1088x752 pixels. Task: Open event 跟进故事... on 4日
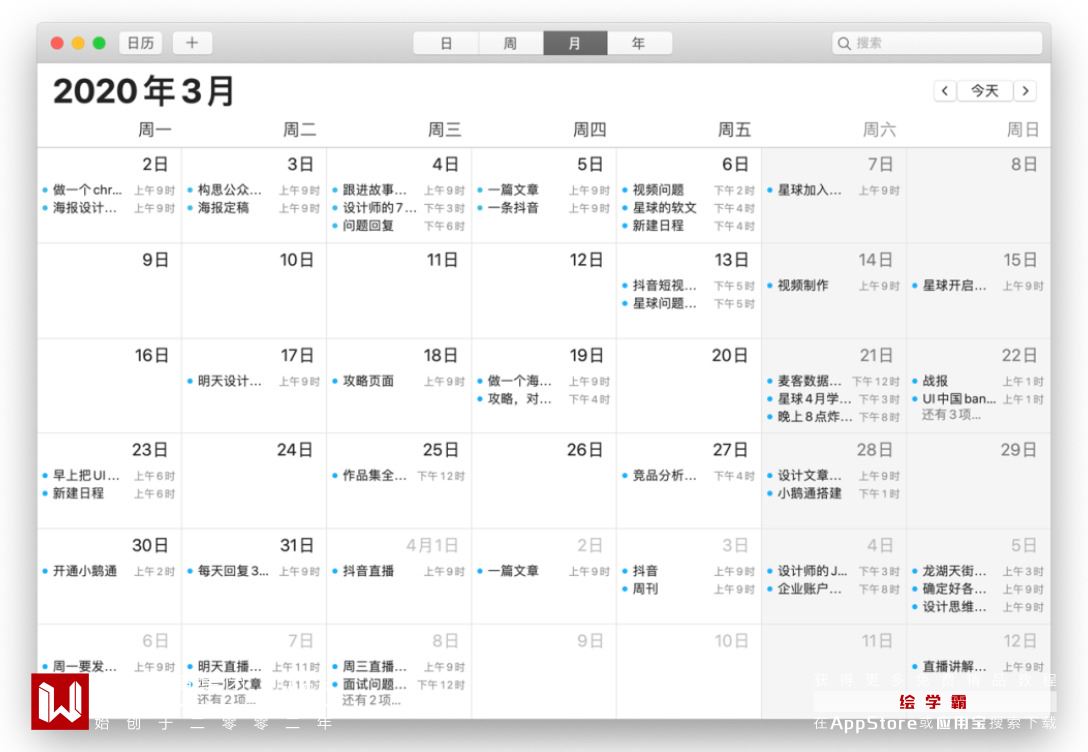point(399,189)
